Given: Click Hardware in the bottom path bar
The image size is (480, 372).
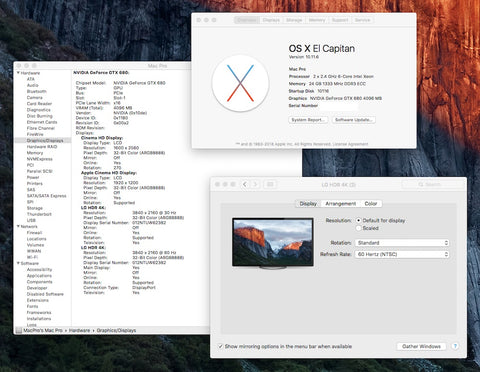Looking at the screenshot, I should 79,330.
